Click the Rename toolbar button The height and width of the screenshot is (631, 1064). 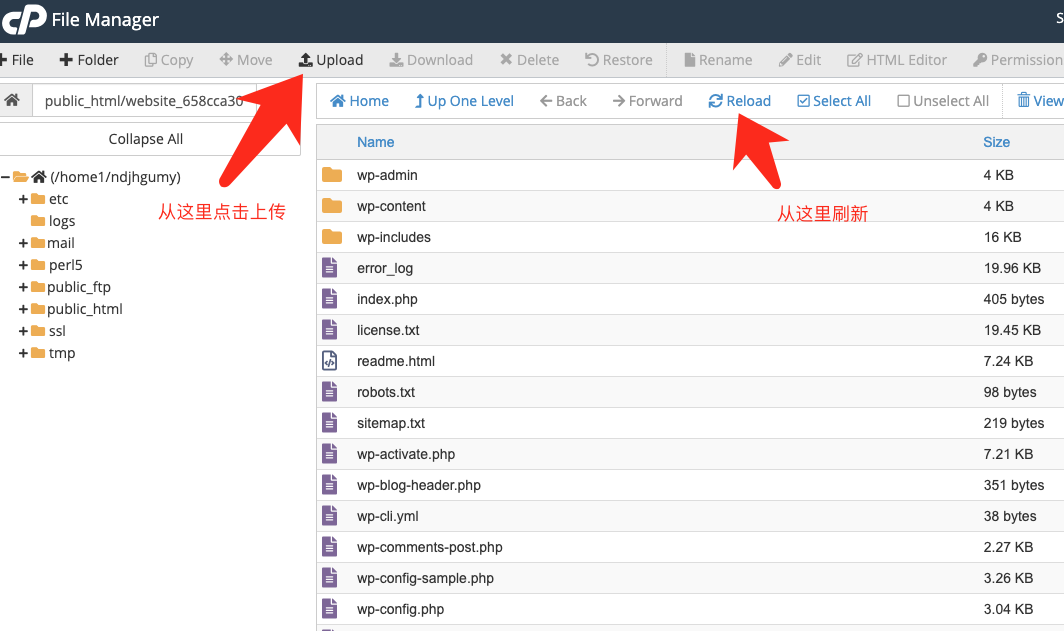717,60
